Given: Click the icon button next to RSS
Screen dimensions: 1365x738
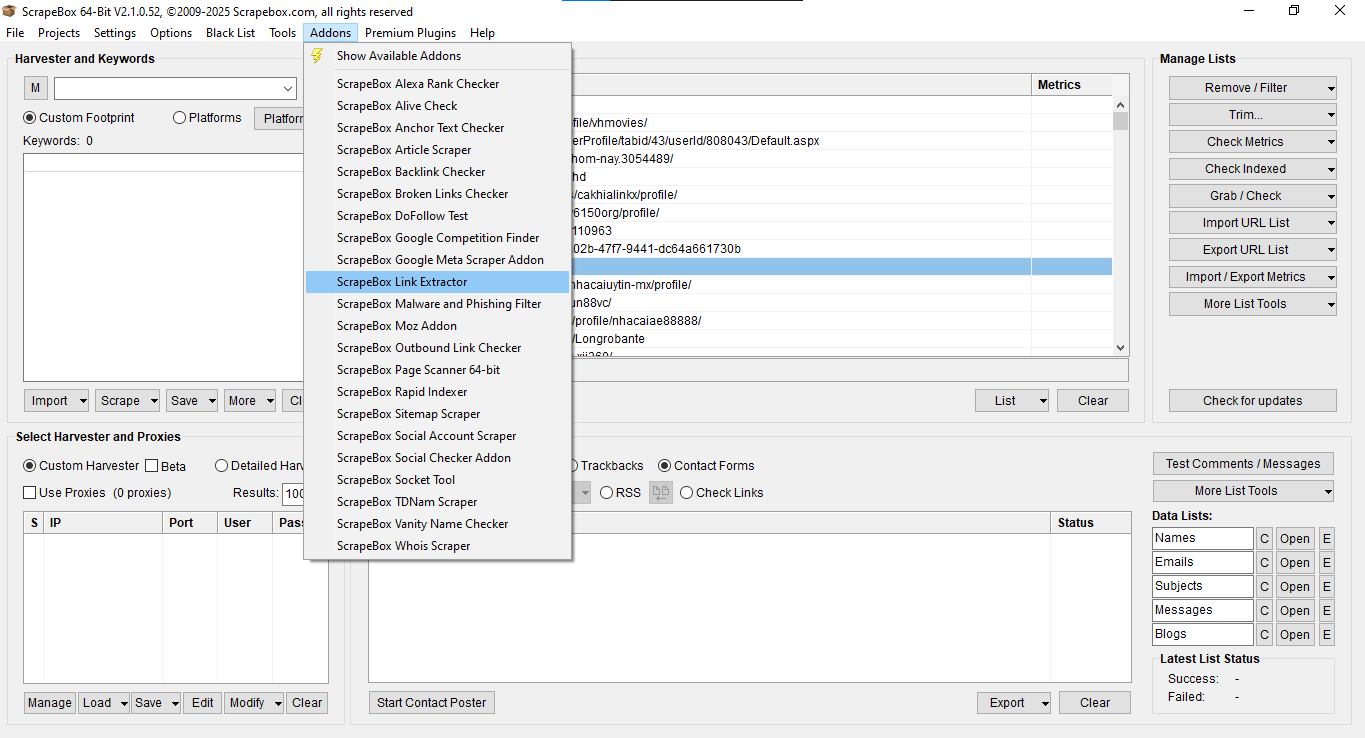Looking at the screenshot, I should click(x=661, y=492).
